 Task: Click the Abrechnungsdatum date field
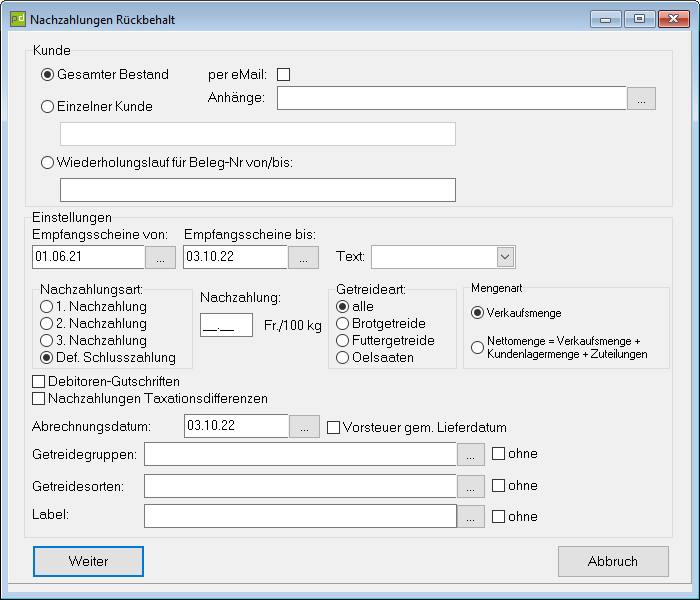(236, 426)
